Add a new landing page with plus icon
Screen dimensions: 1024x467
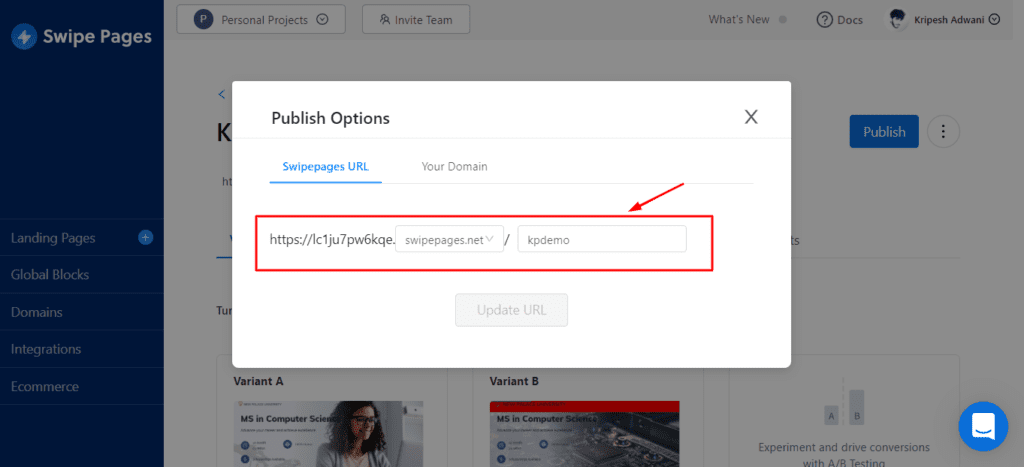coord(146,238)
